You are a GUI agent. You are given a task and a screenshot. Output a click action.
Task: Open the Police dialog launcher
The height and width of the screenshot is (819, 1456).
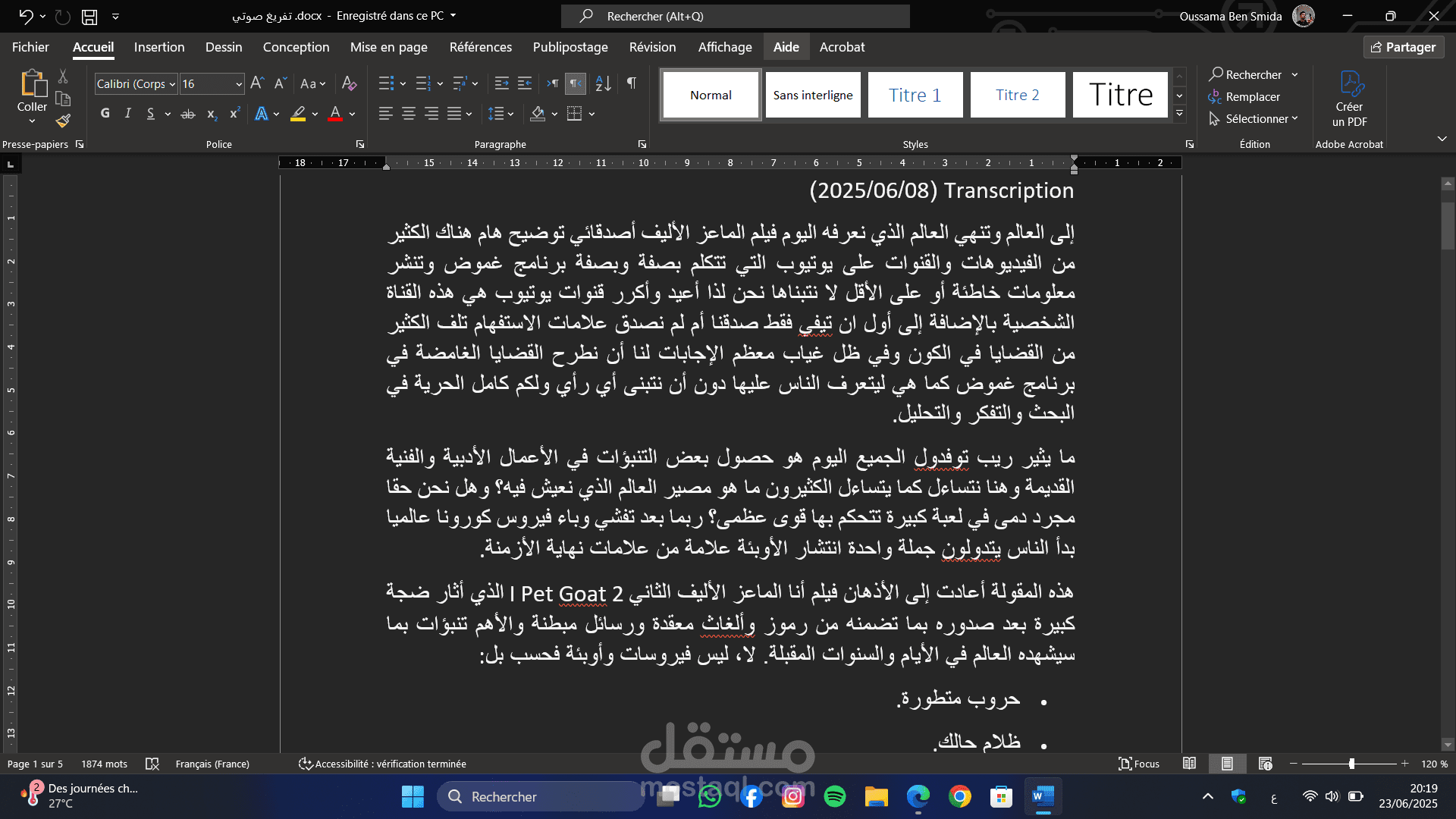click(360, 144)
